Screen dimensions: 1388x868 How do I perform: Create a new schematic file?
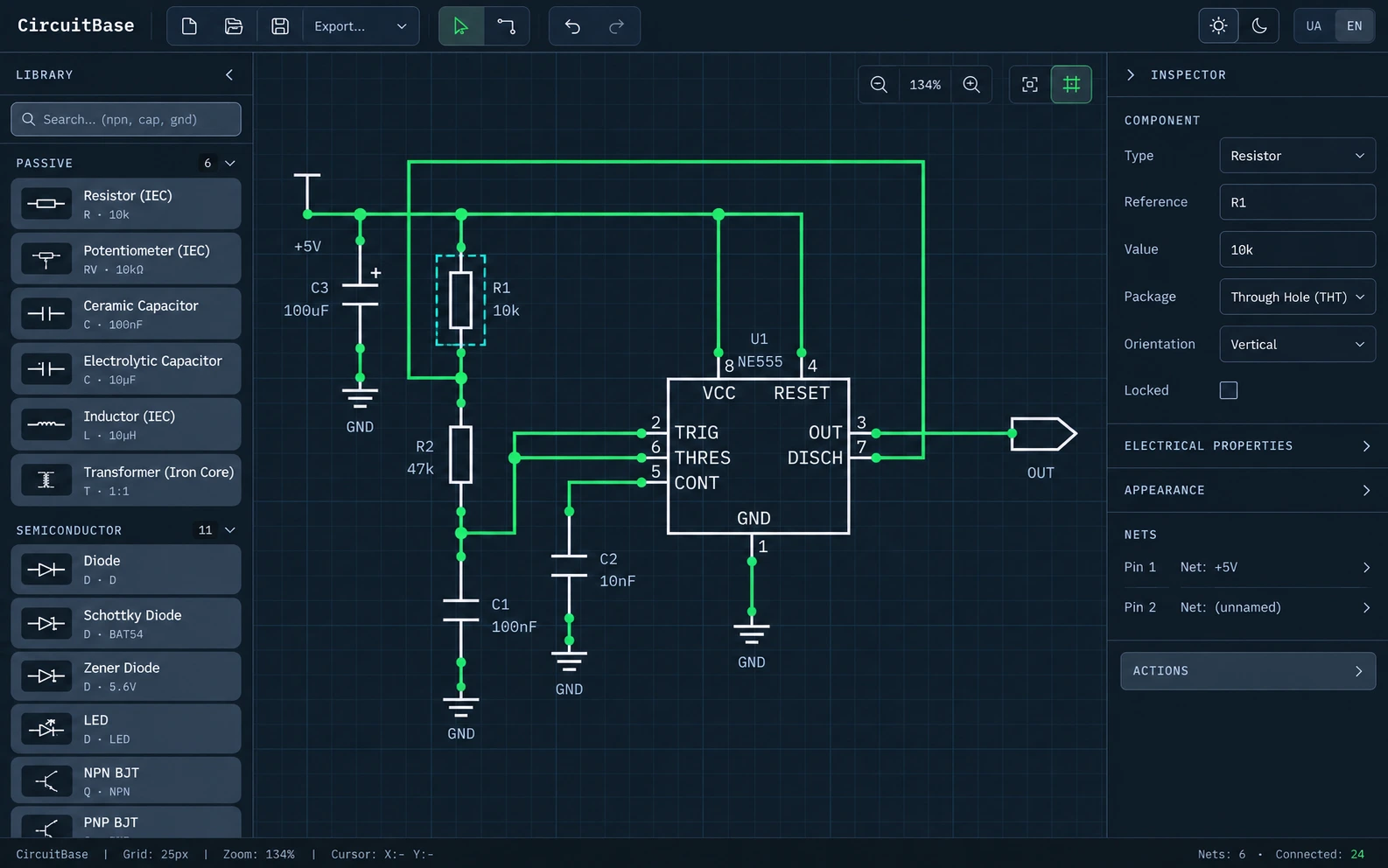point(189,26)
